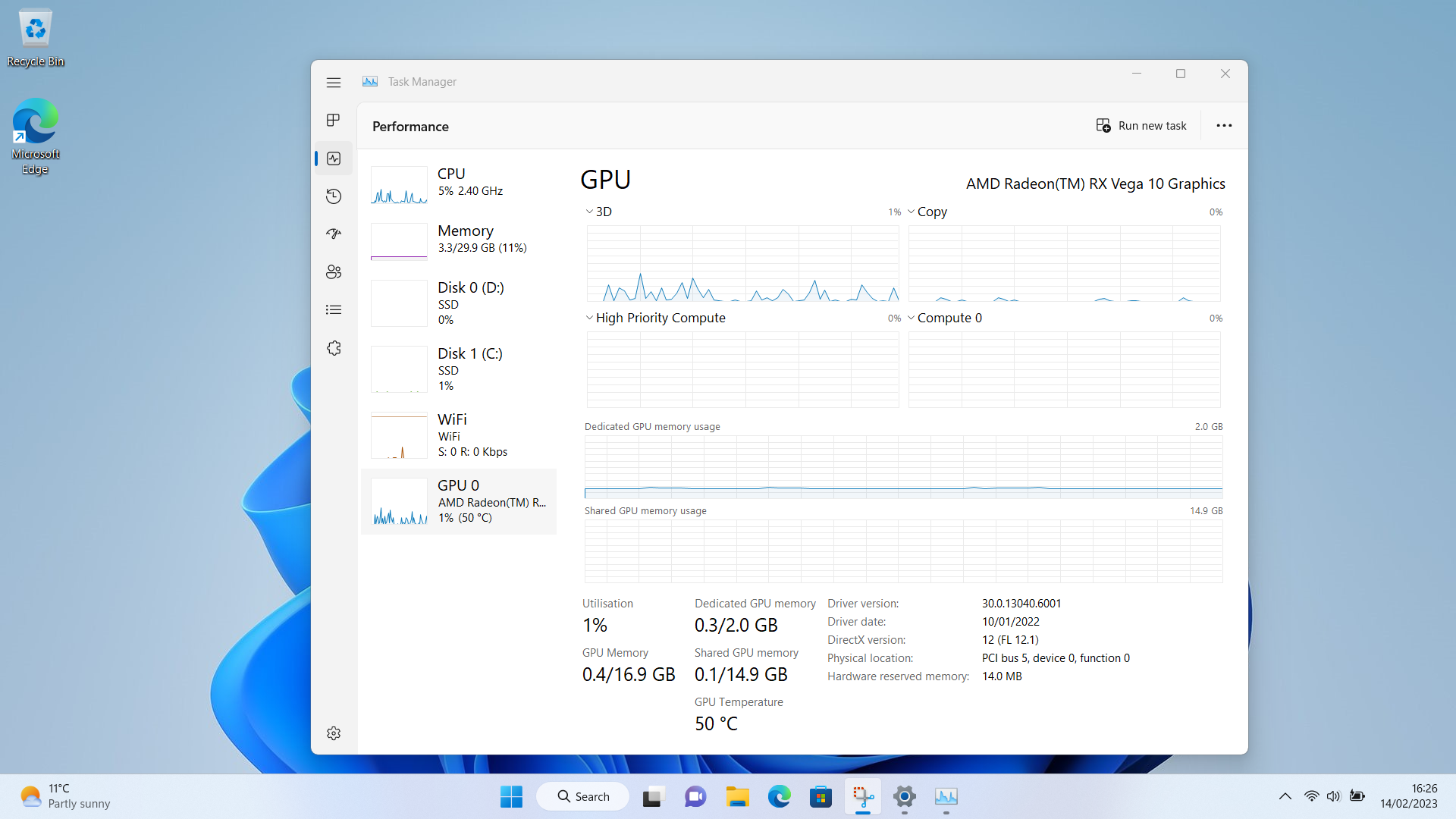The width and height of the screenshot is (1456, 819).
Task: Select the GPU 0 performance item
Action: pos(459,501)
